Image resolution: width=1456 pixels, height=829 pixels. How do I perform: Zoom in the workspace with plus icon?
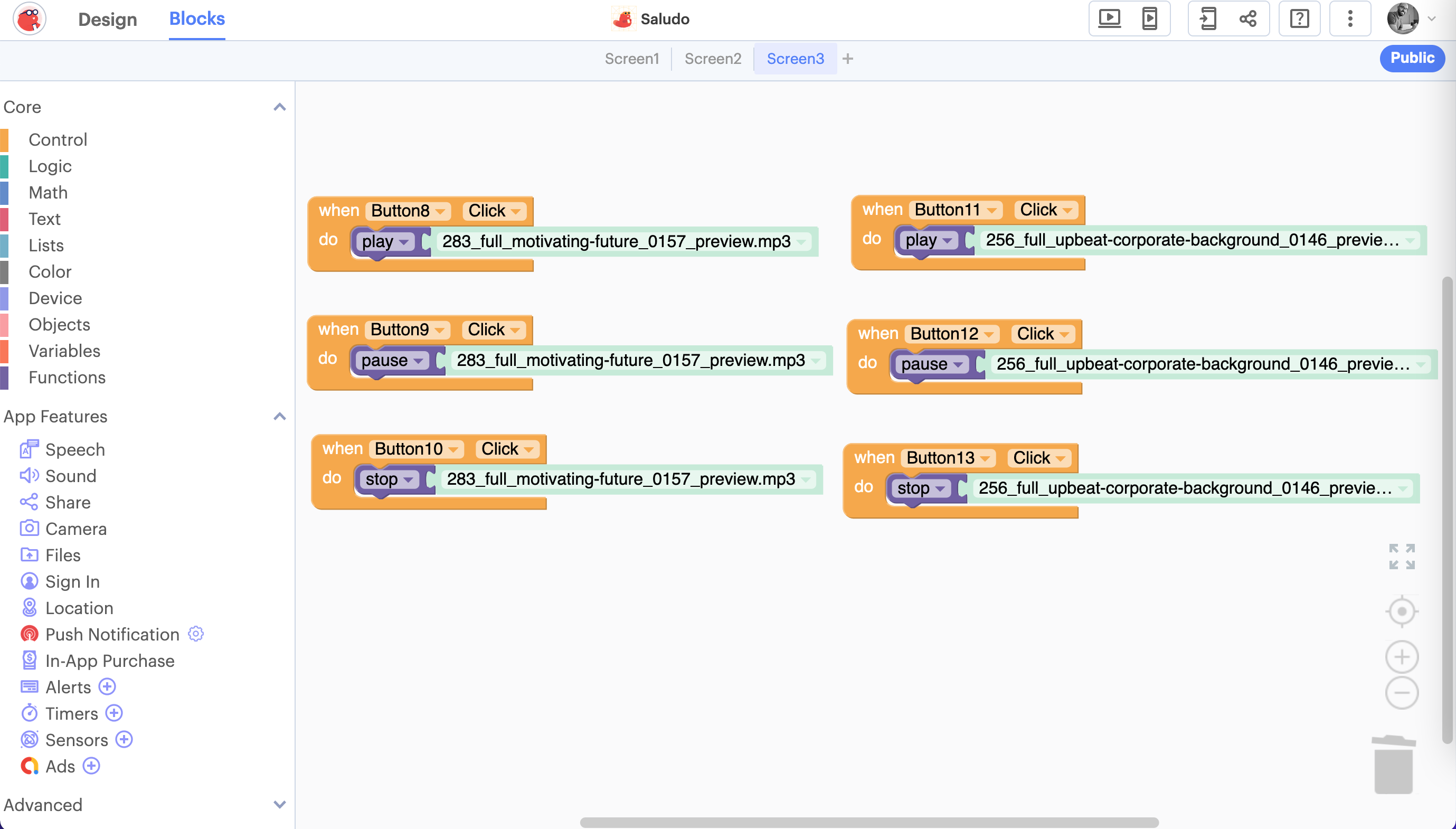point(1401,657)
